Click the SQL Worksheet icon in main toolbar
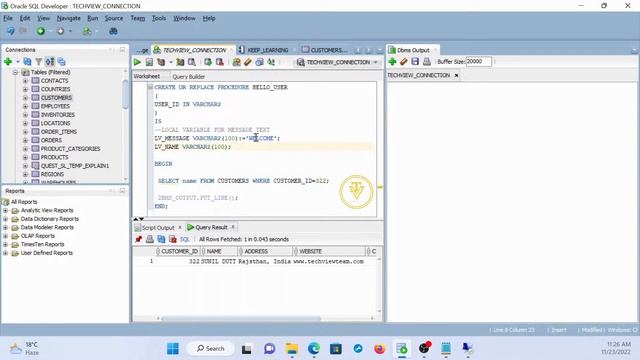Image resolution: width=640 pixels, height=360 pixels. click(x=87, y=31)
